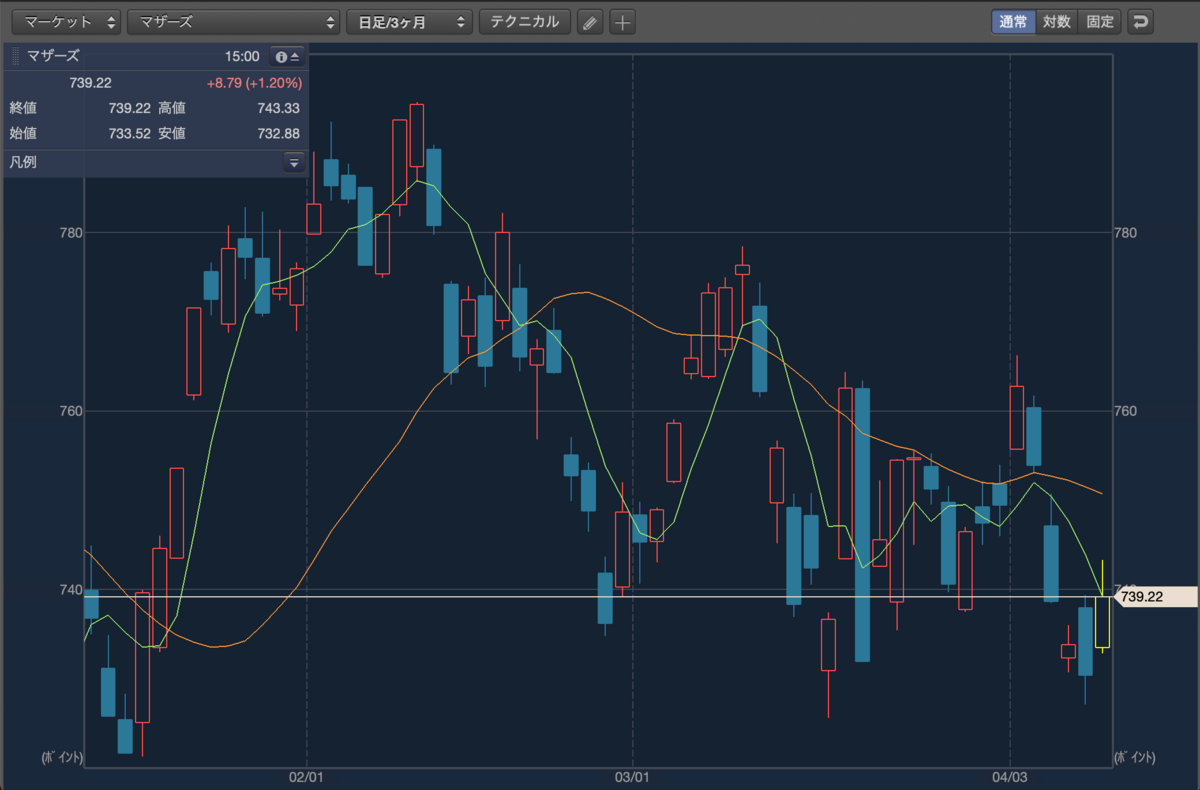Expand the 凡例 legend section
The height and width of the screenshot is (790, 1200).
[293, 162]
